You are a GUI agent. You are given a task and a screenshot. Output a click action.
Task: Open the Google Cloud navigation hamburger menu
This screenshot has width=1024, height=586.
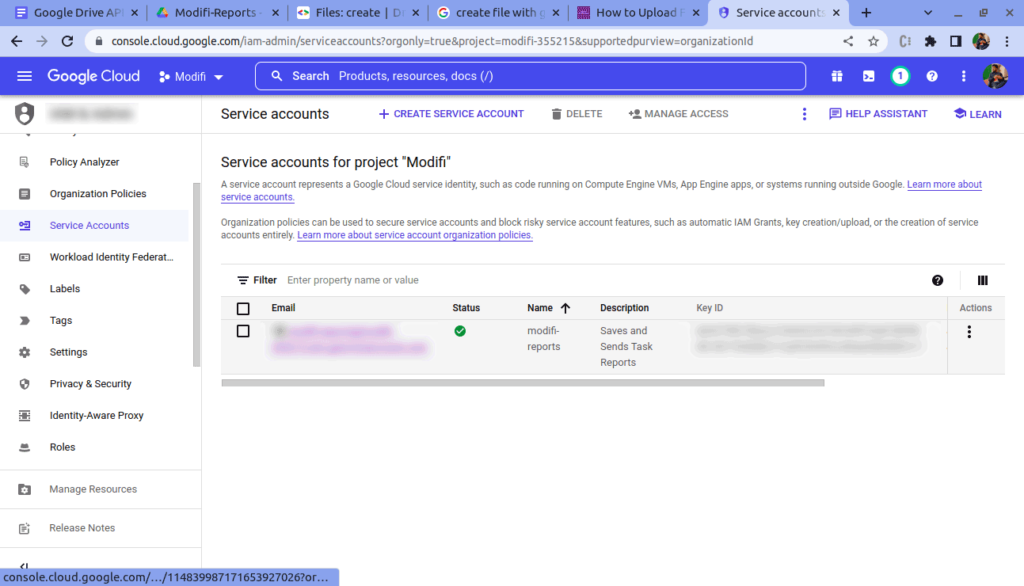click(25, 76)
